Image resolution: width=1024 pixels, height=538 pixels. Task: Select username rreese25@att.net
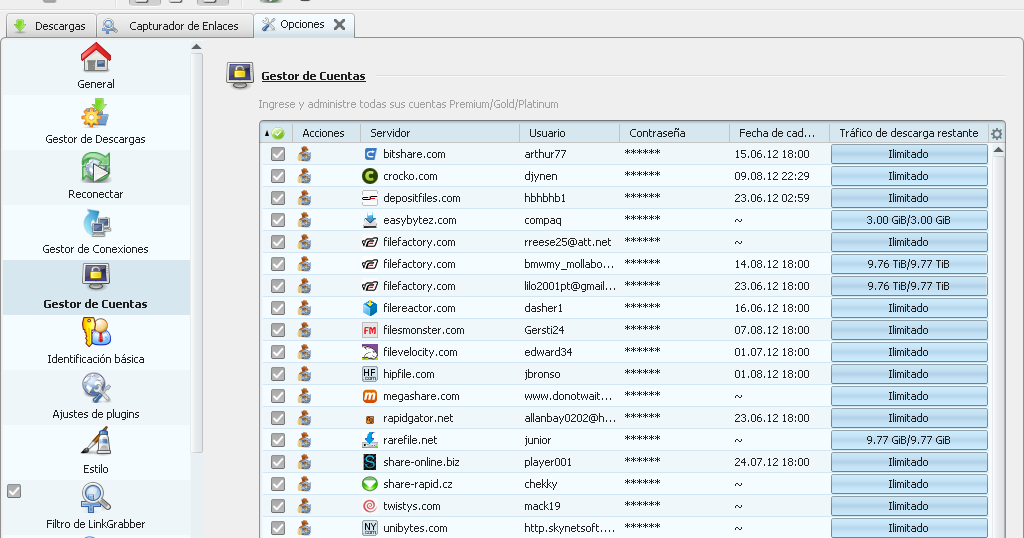tap(568, 242)
